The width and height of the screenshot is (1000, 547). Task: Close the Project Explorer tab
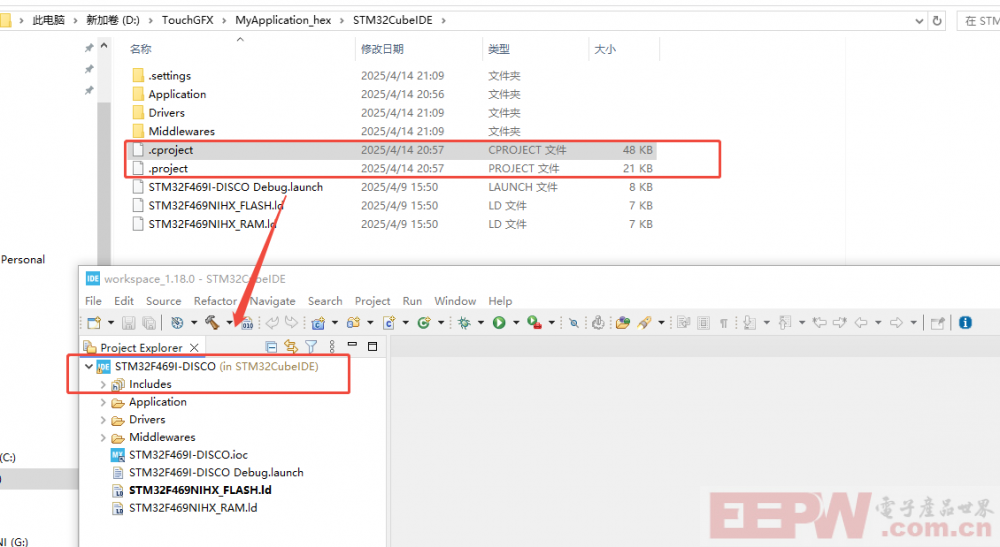pos(194,347)
